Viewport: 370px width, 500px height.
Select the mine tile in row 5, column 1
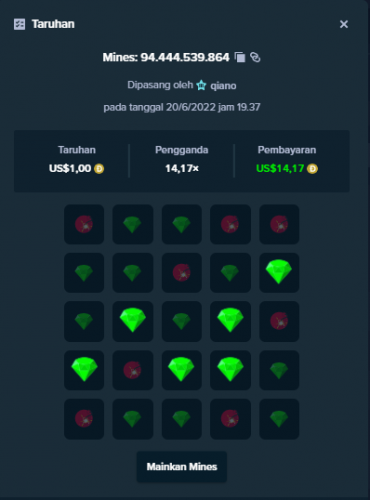pos(84,419)
